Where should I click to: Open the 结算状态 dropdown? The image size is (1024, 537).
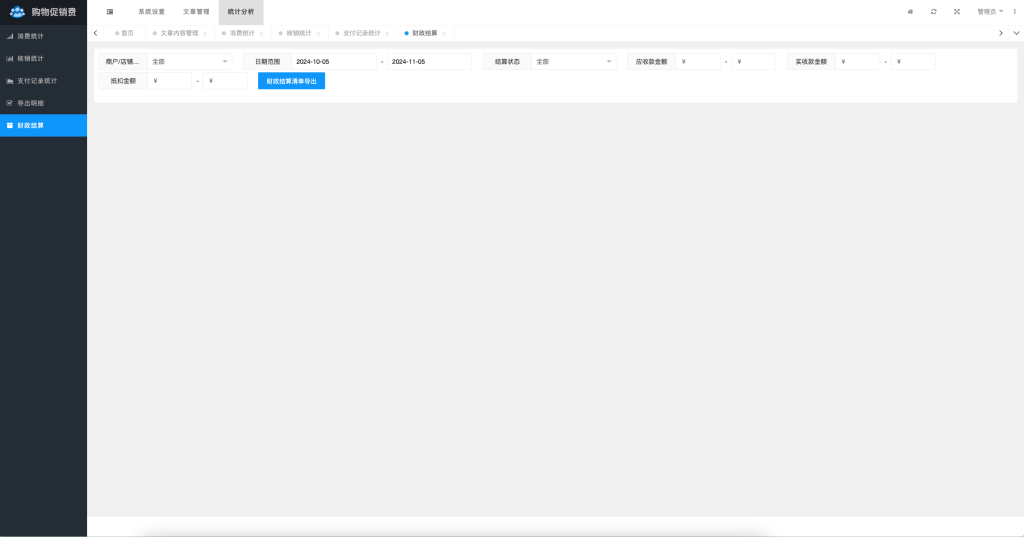(x=573, y=61)
